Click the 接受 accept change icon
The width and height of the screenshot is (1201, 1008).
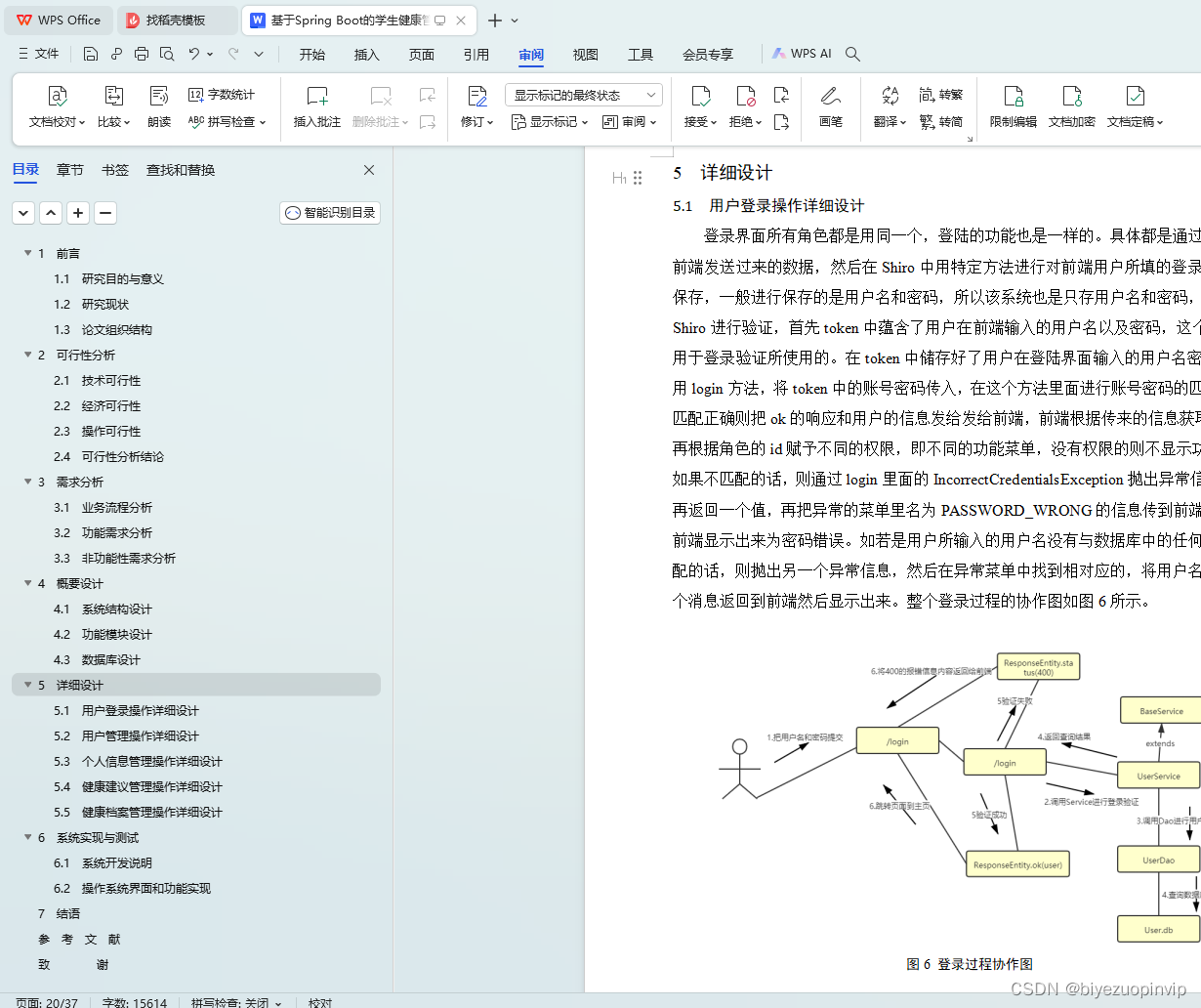[700, 96]
